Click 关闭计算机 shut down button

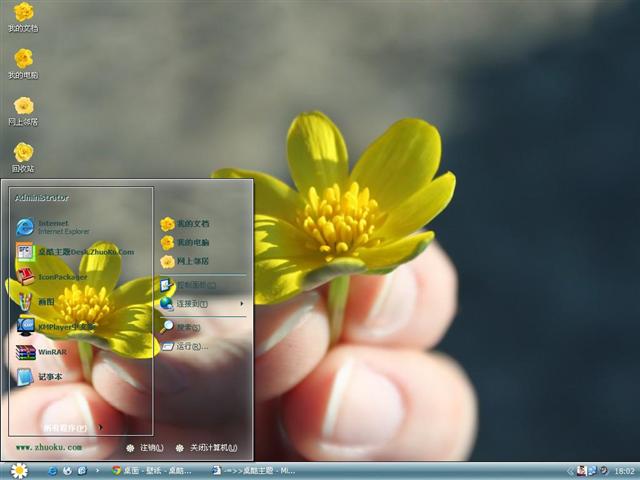click(207, 448)
